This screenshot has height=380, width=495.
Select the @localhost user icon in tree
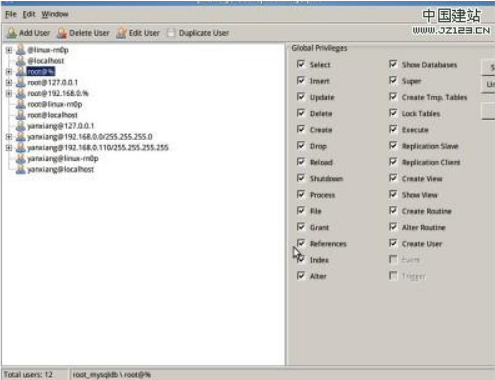coord(21,61)
